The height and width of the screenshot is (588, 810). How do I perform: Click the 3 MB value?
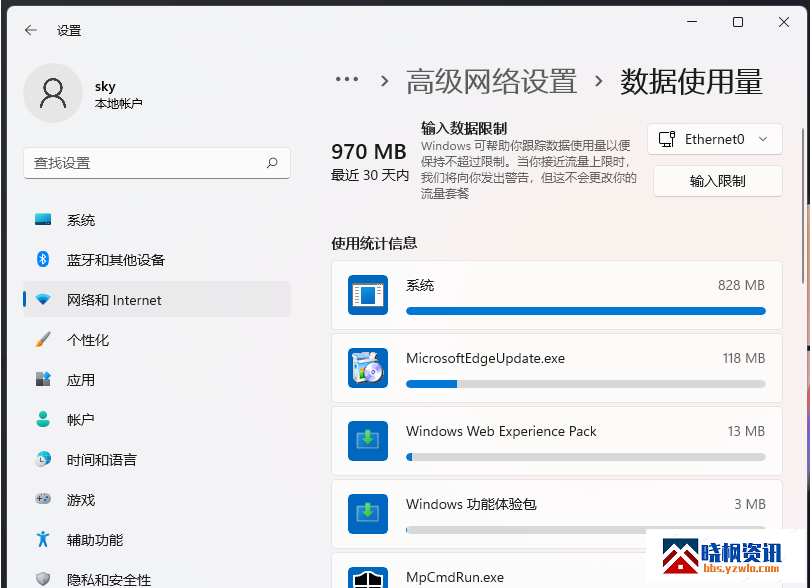[x=750, y=504]
